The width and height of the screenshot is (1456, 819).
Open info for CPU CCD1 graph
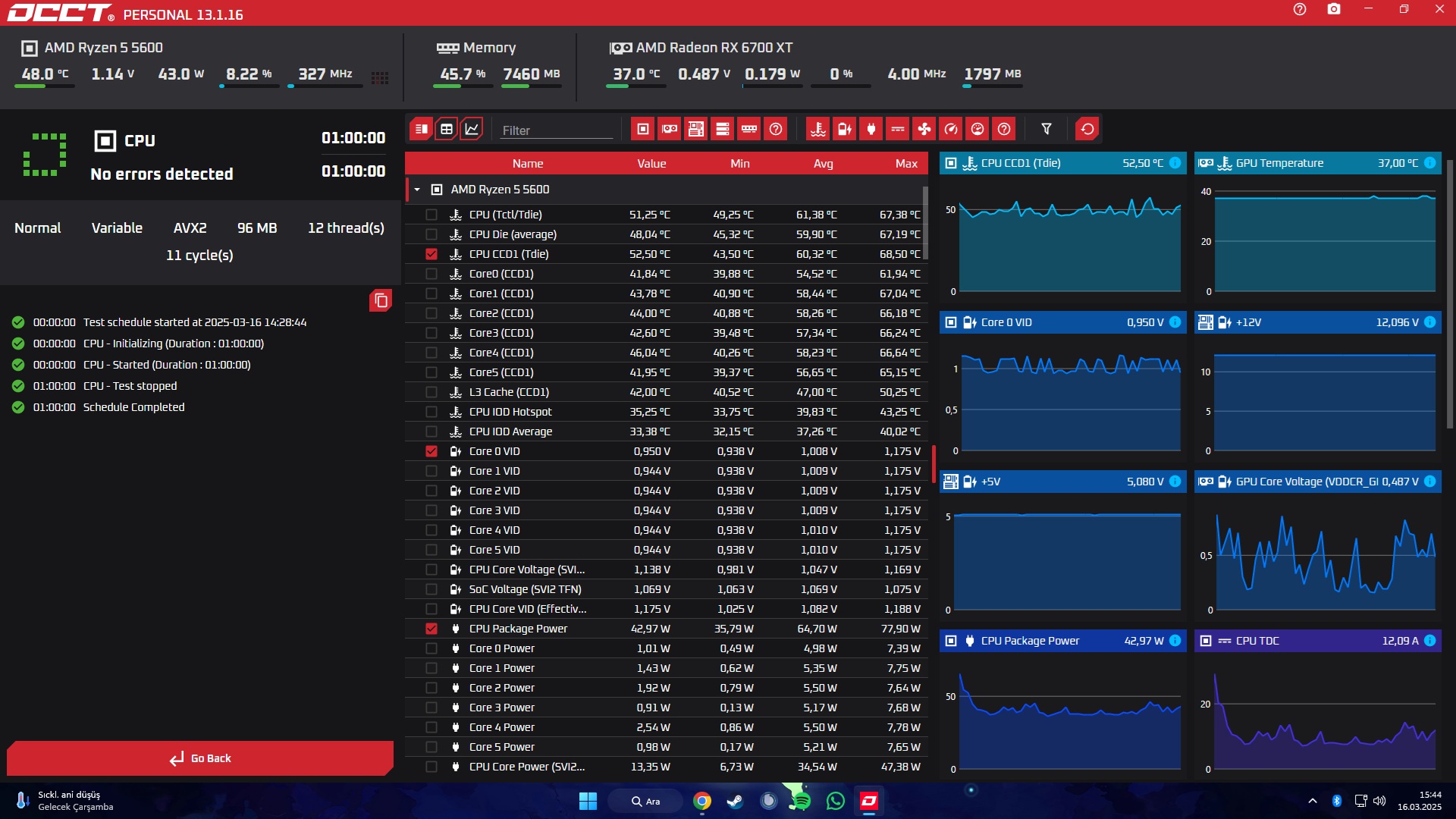1175,163
